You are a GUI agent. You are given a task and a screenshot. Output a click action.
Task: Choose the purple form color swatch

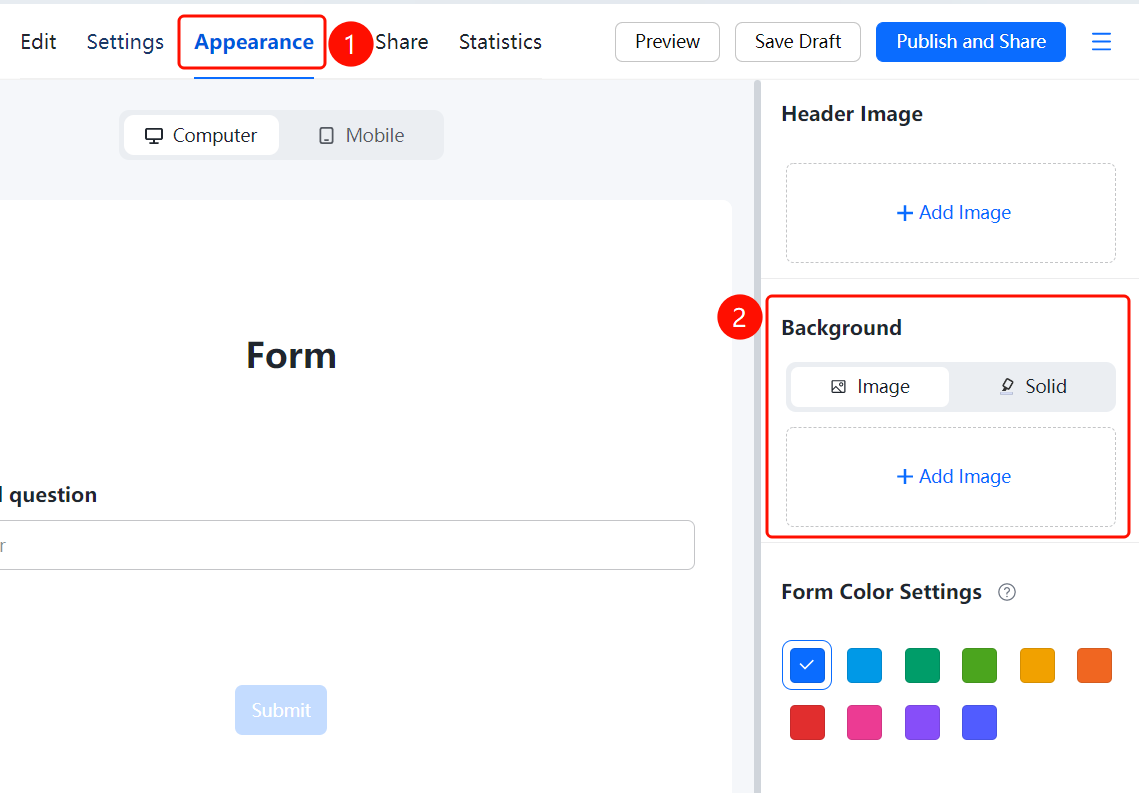point(922,723)
